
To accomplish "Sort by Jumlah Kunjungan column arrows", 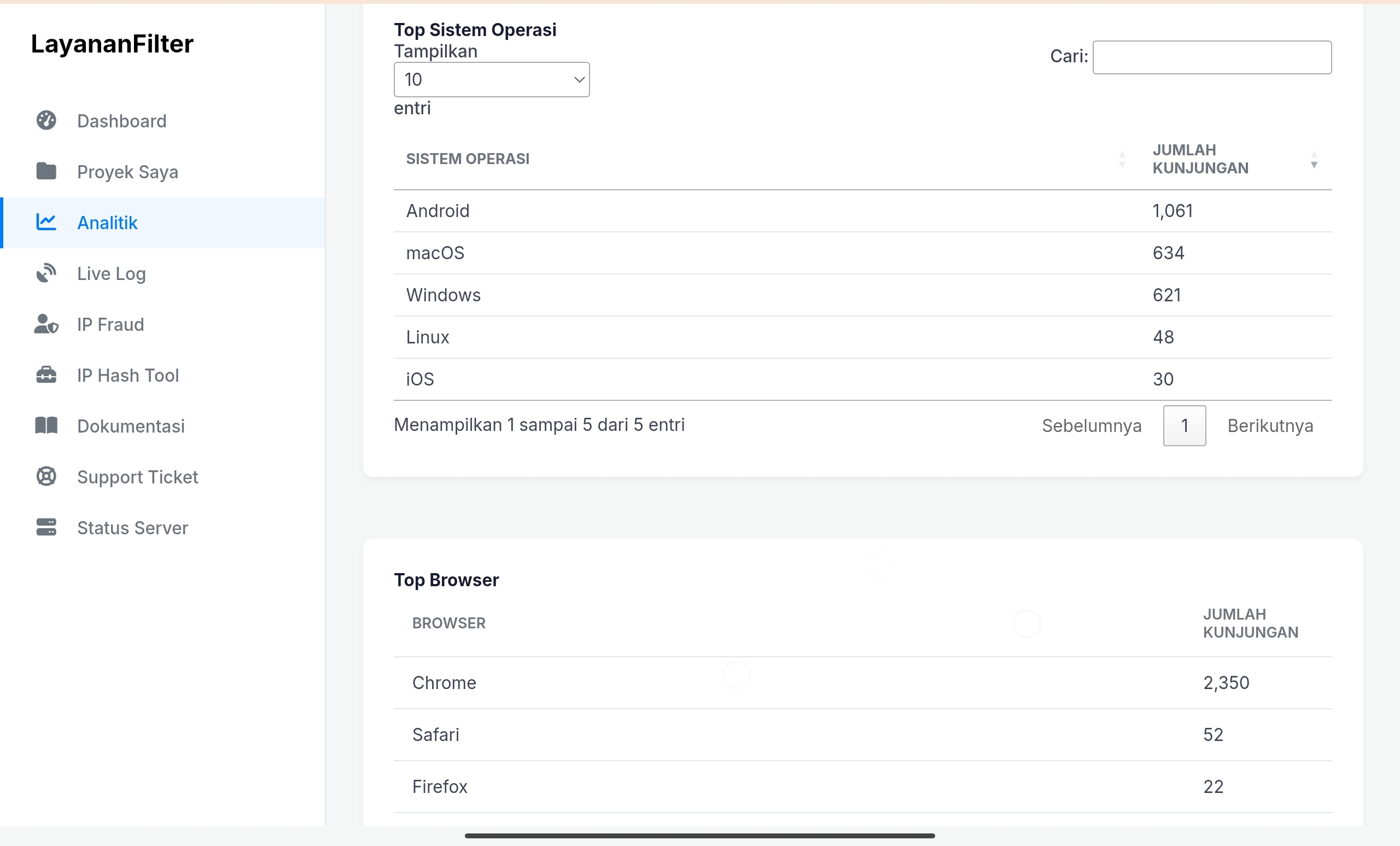I will [1314, 160].
